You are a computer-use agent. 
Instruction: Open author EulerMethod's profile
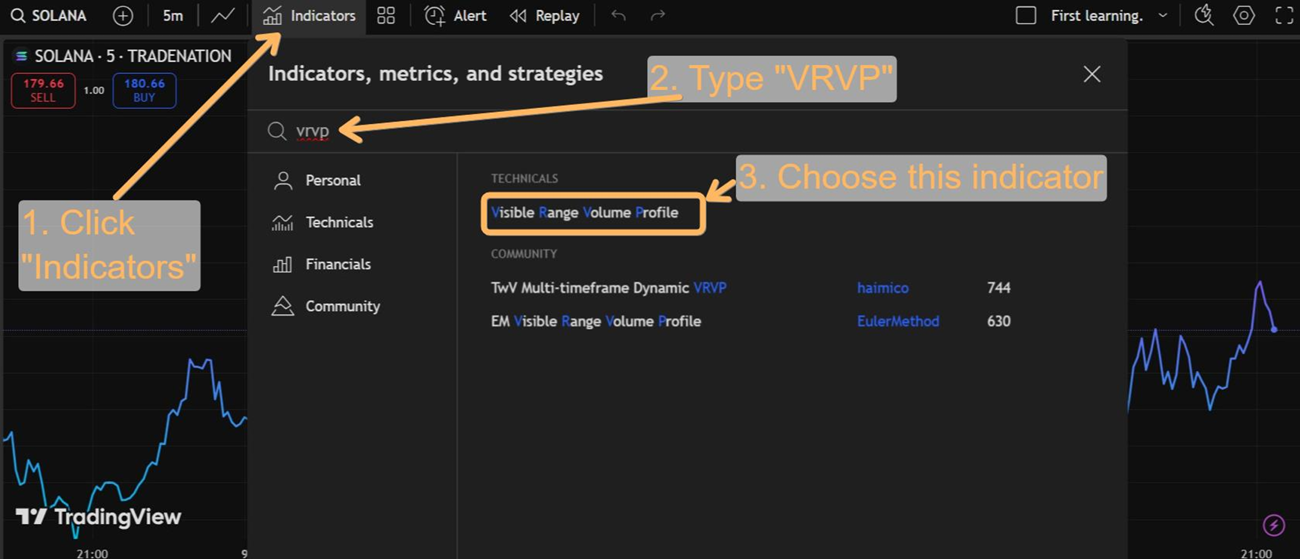898,321
